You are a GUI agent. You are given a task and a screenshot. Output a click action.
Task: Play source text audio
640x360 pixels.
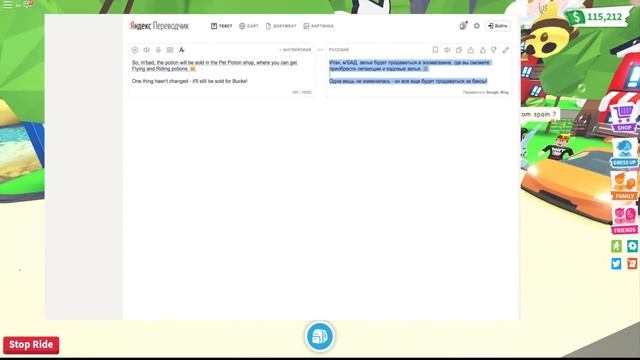point(147,50)
